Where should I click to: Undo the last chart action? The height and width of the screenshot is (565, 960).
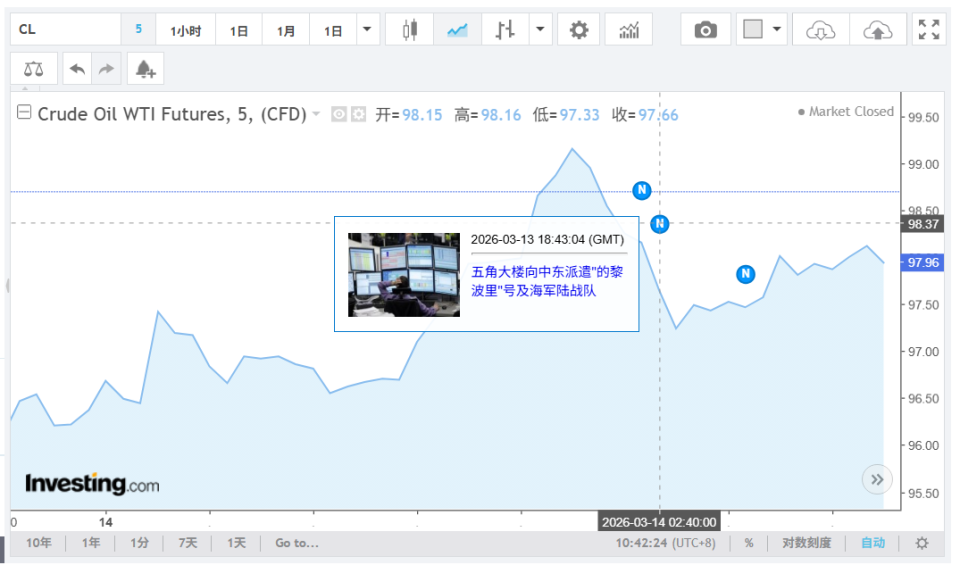[77, 69]
